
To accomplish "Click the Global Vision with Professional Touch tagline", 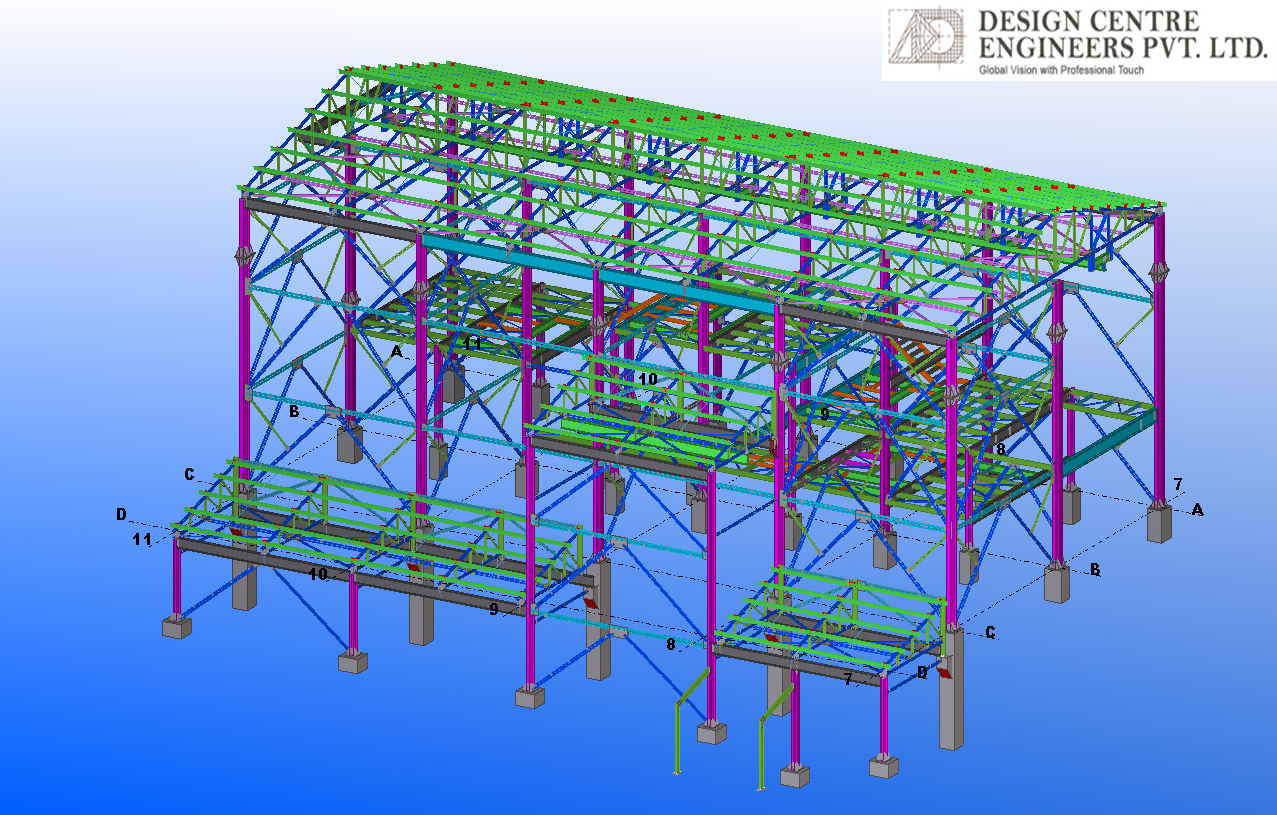I will 1060,70.
